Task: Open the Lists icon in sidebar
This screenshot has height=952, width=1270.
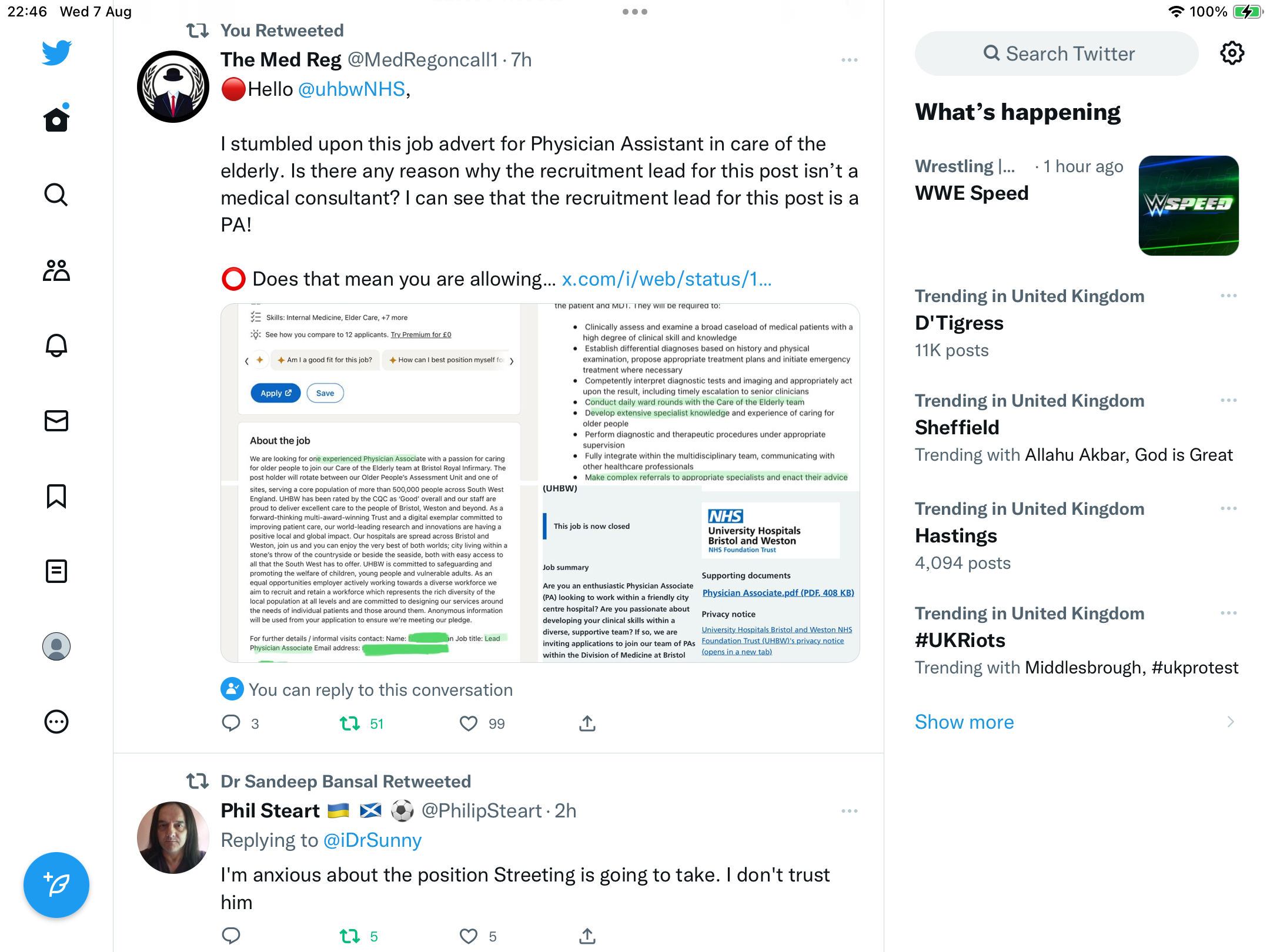Action: (x=56, y=571)
